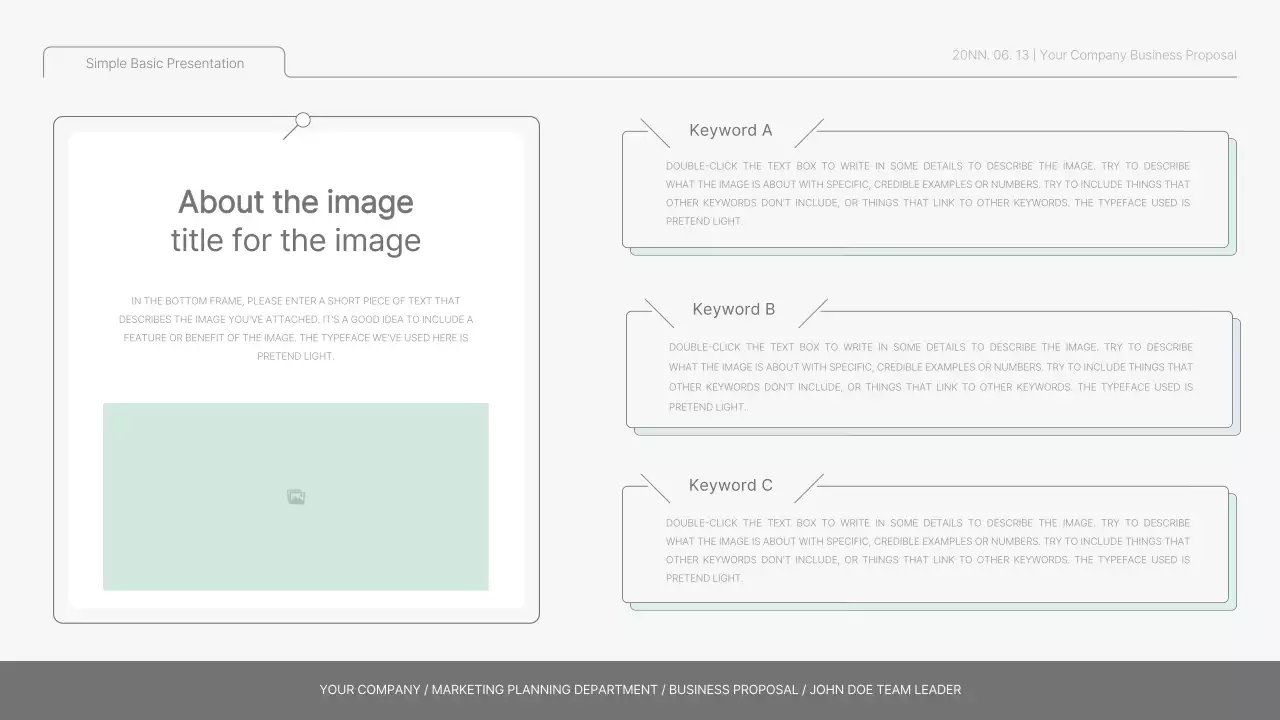This screenshot has width=1280, height=720.
Task: Click the About the image title
Action: [x=295, y=202]
